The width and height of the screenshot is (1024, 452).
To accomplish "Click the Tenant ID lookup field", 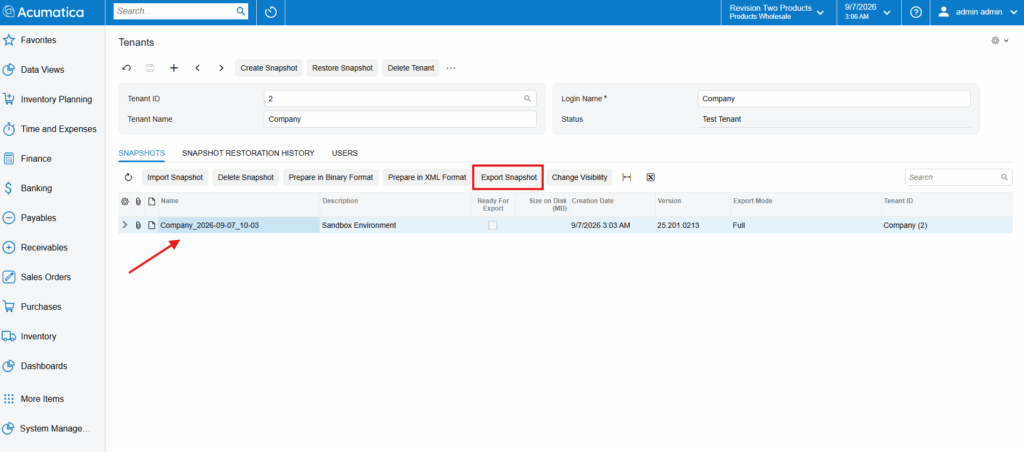I will 400,99.
